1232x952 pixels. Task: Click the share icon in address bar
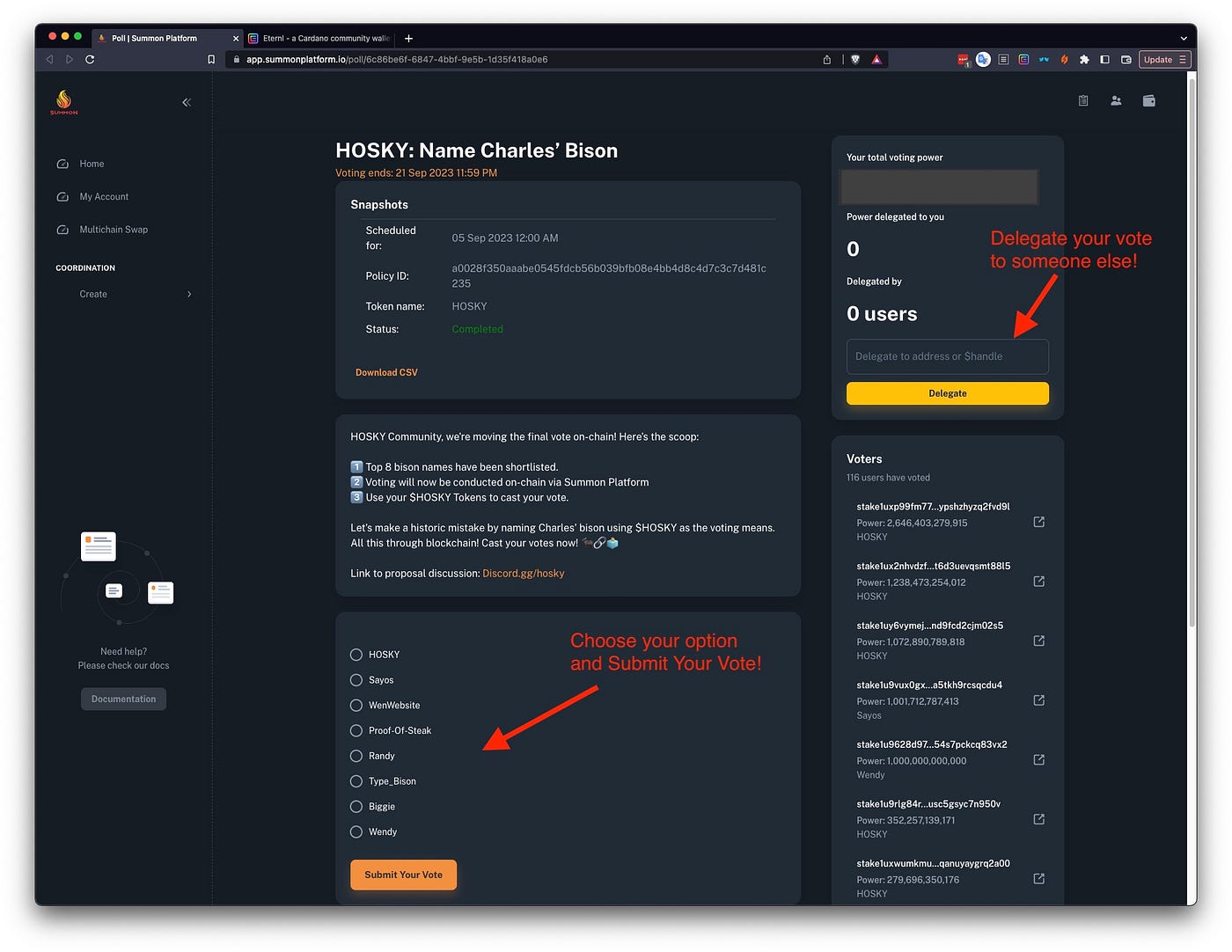(x=827, y=60)
